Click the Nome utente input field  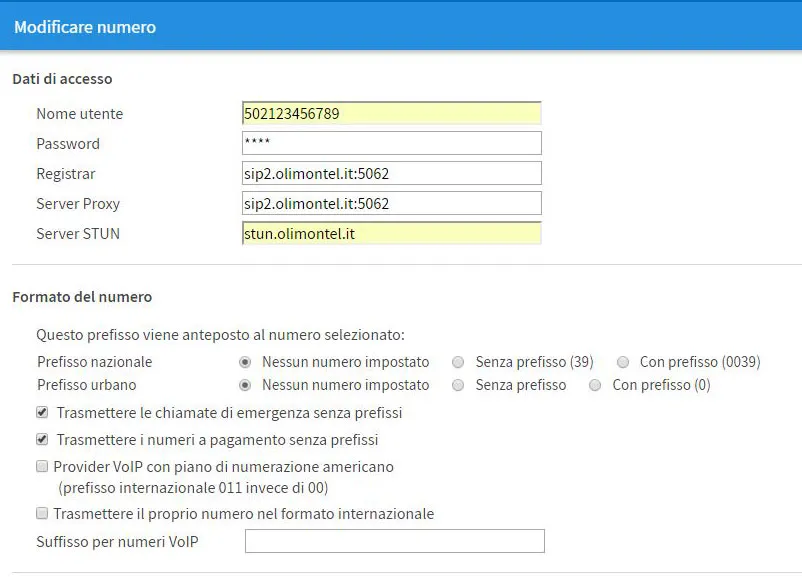tap(391, 114)
